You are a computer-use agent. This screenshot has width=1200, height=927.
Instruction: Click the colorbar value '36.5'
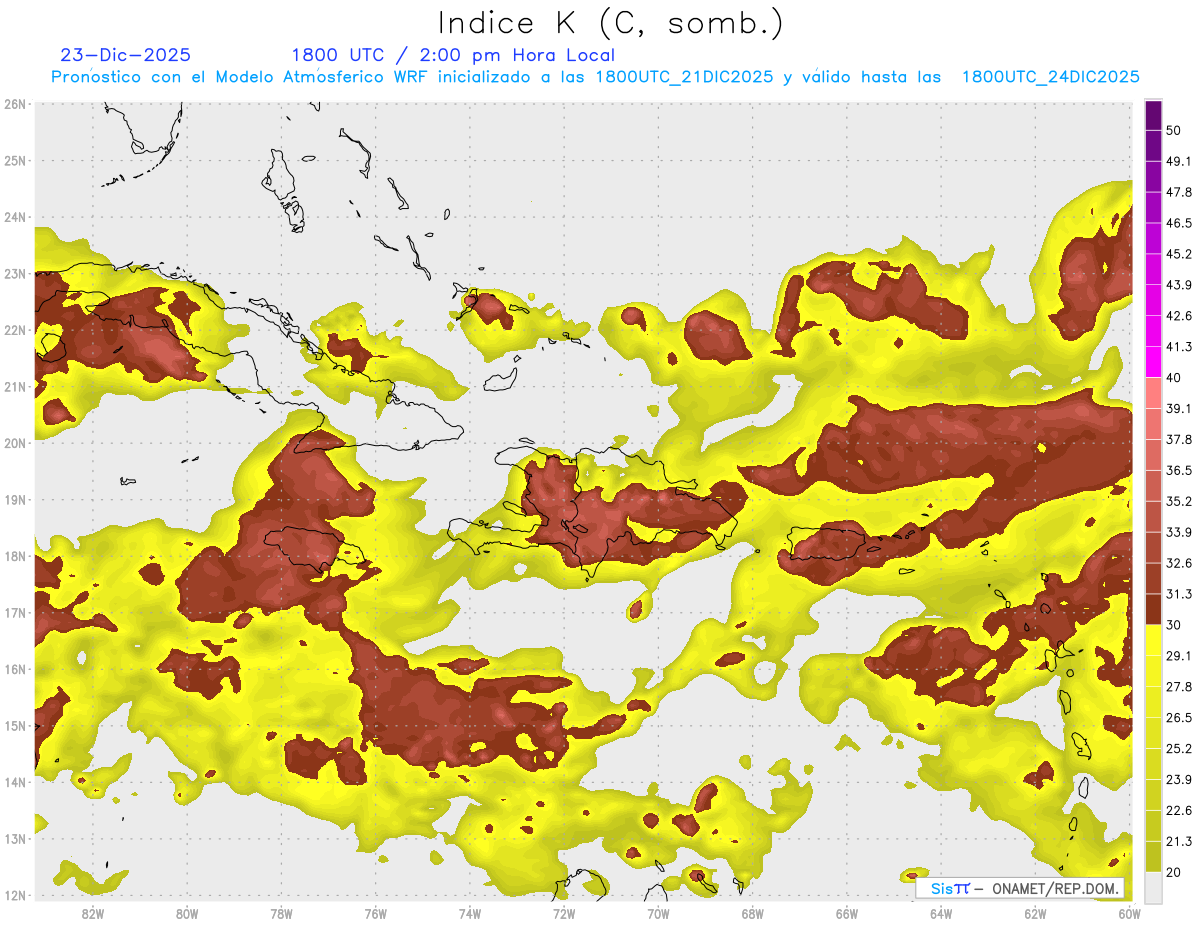(1179, 470)
